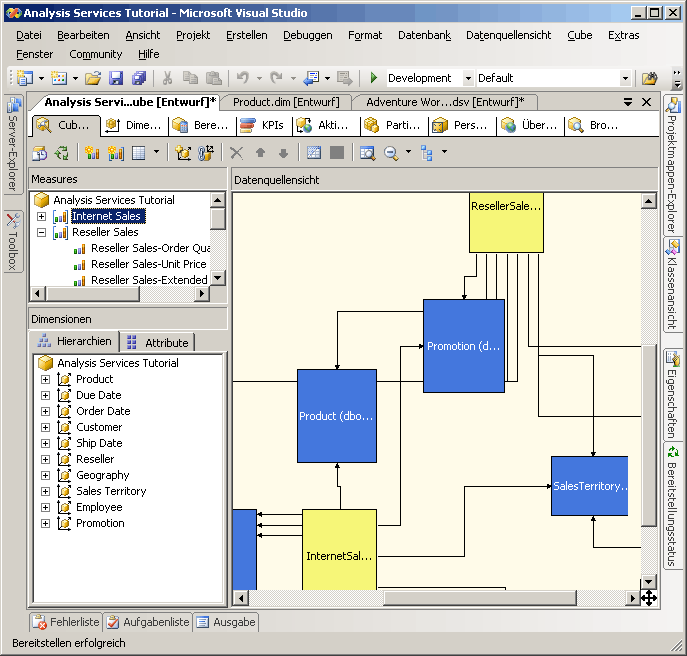Select the Hierarchien tab in Dimensionen
Screen dimensions: 687x656
[74, 341]
